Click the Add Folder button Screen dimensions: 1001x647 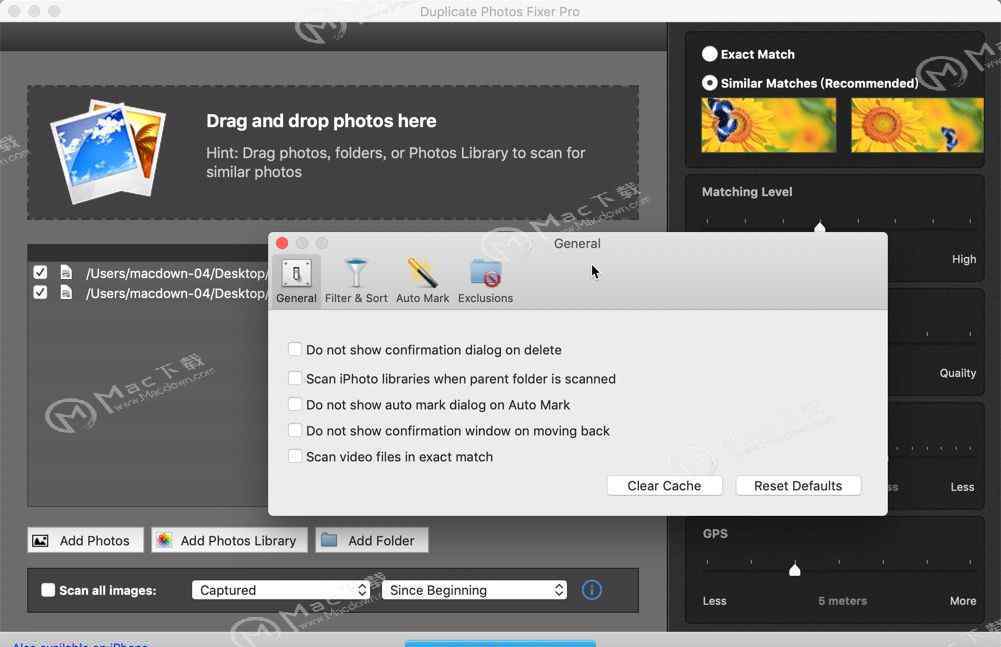[x=372, y=540]
